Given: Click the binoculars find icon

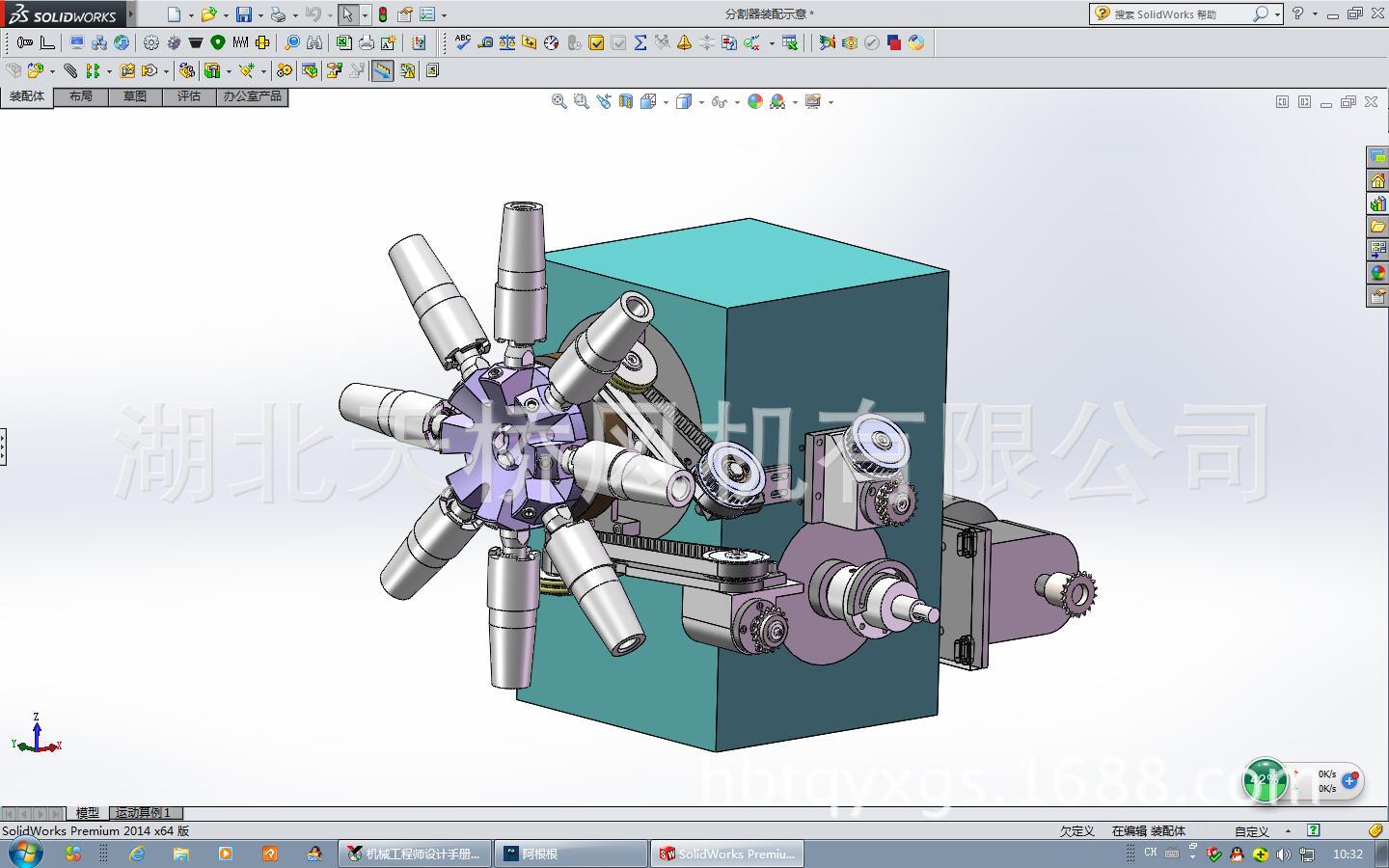Looking at the screenshot, I should pyautogui.click(x=314, y=42).
